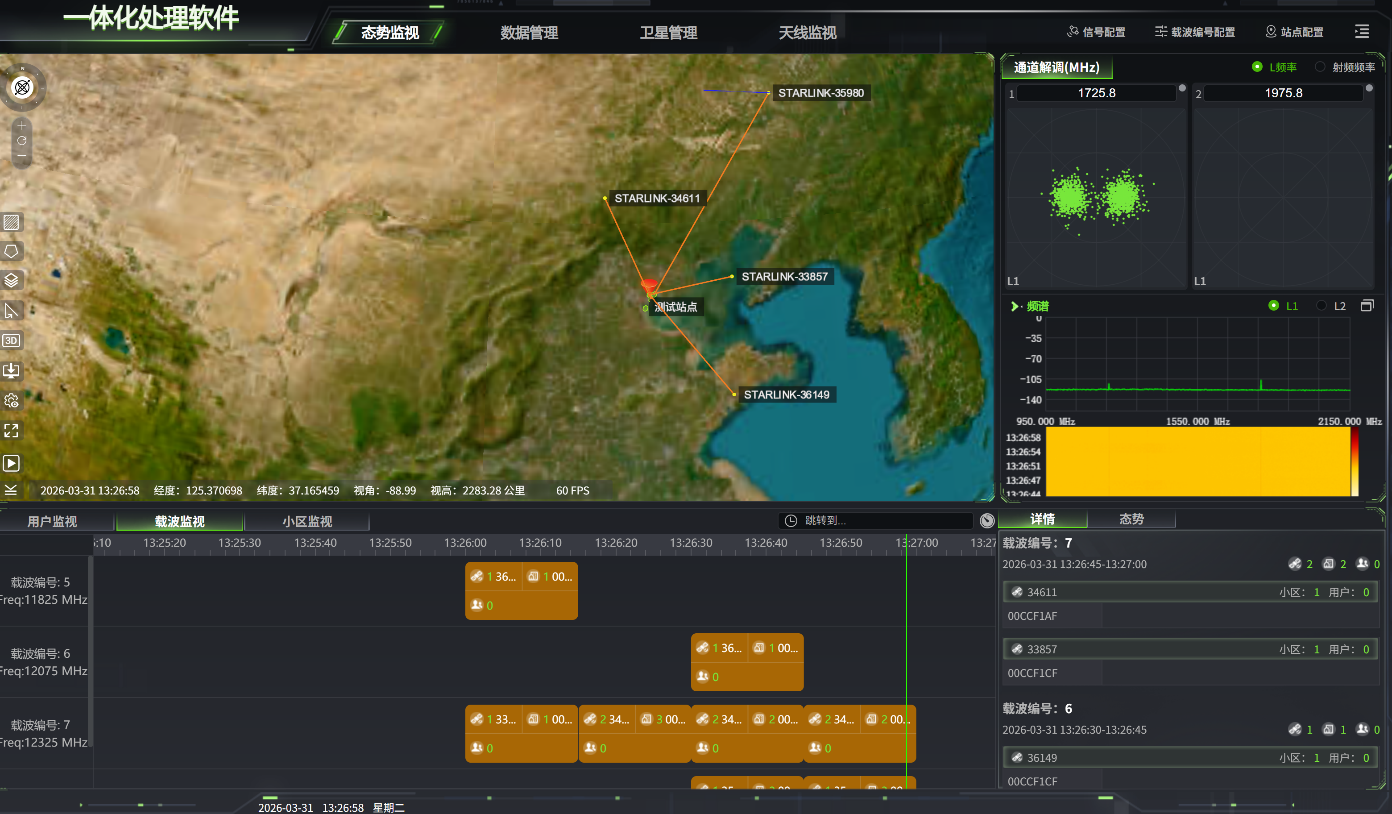
Task: Open 信号配置 signal configuration
Action: click(1096, 32)
